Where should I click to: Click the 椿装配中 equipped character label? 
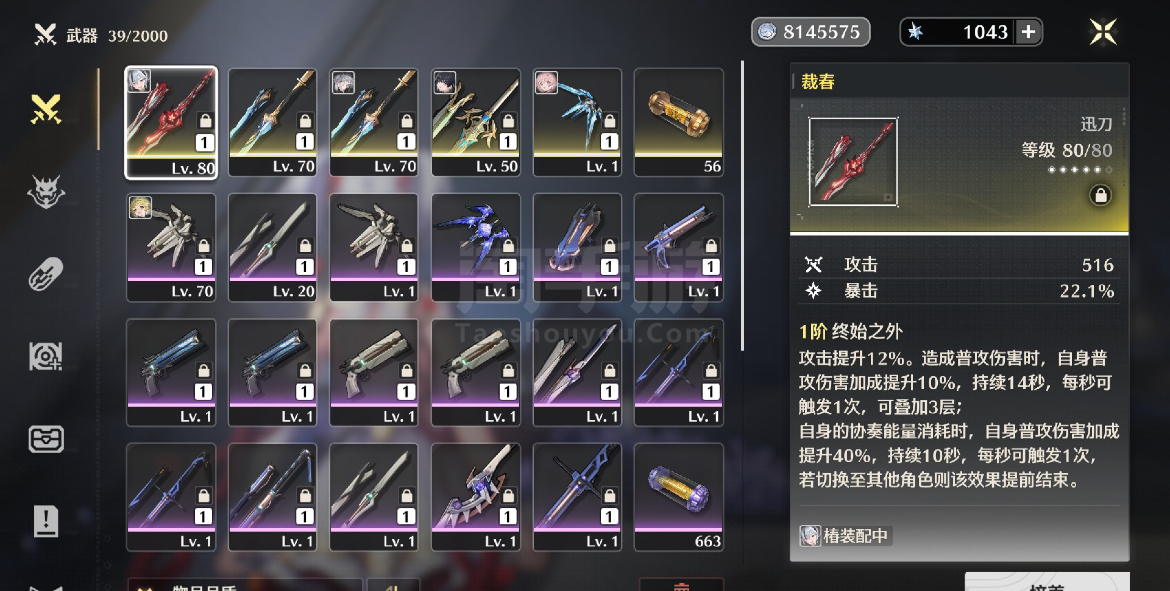(845, 536)
